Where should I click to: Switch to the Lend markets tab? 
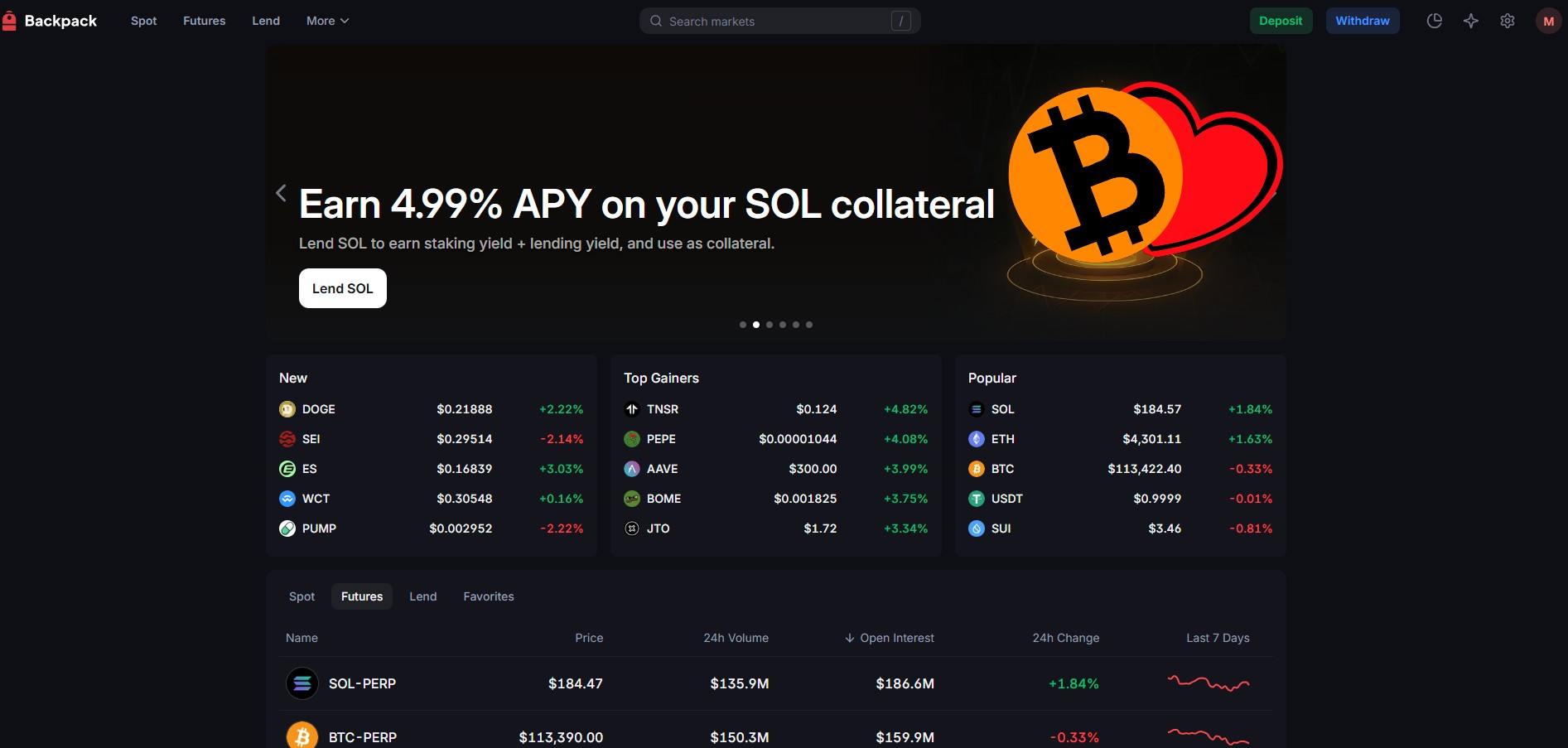[423, 596]
